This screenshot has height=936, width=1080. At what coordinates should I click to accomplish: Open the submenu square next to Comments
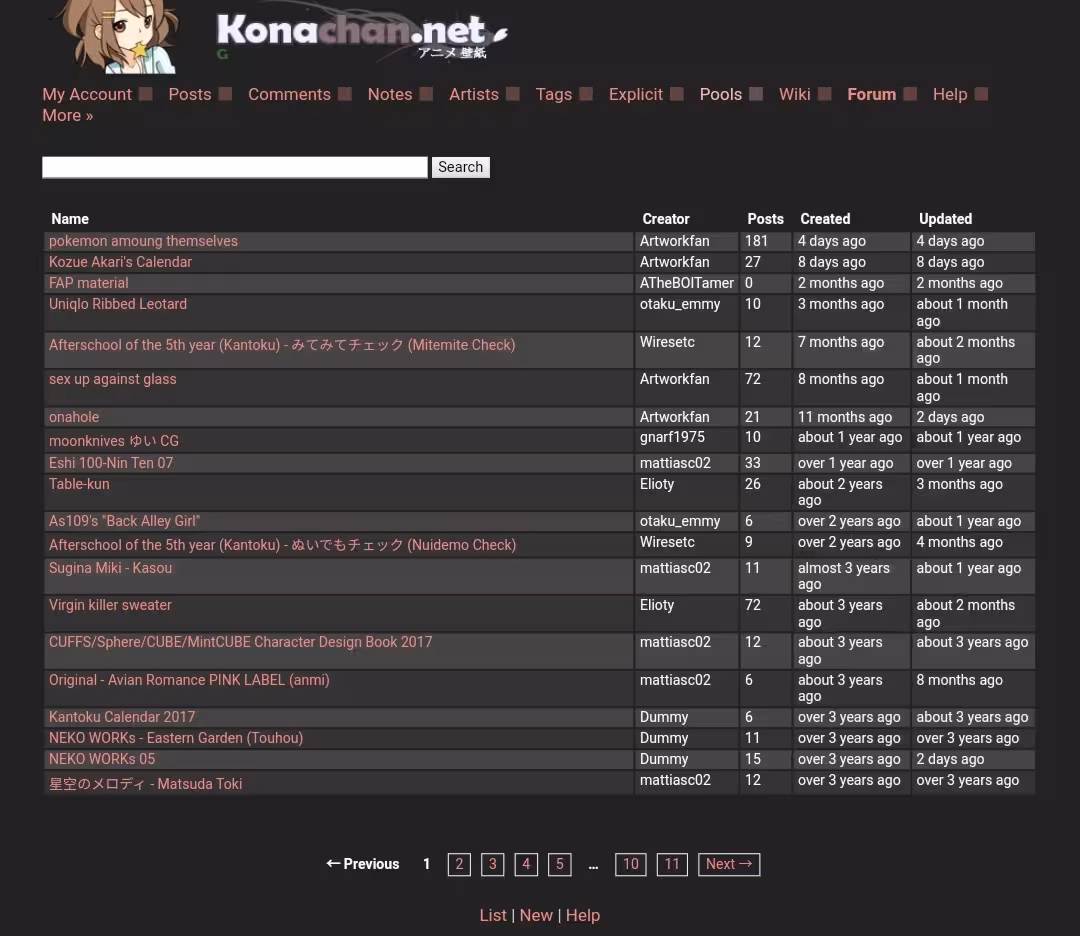345,94
